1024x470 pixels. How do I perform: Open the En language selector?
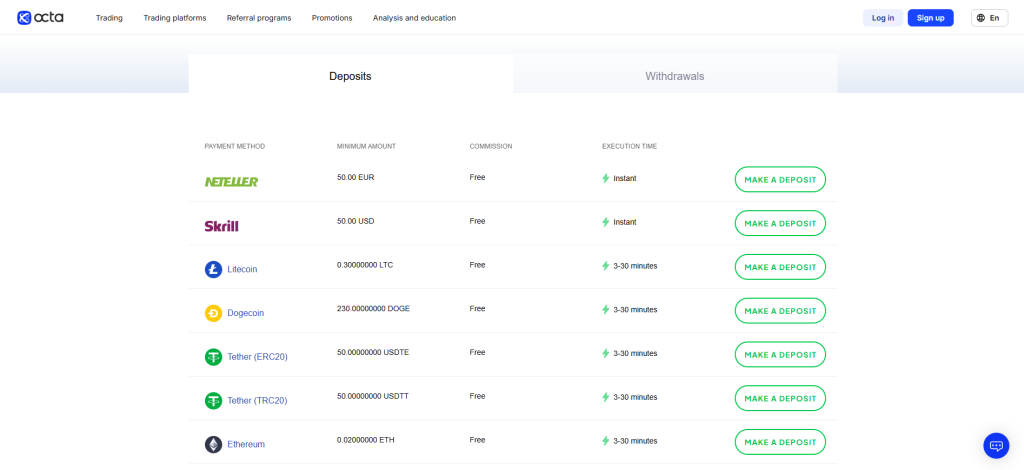[x=988, y=18]
